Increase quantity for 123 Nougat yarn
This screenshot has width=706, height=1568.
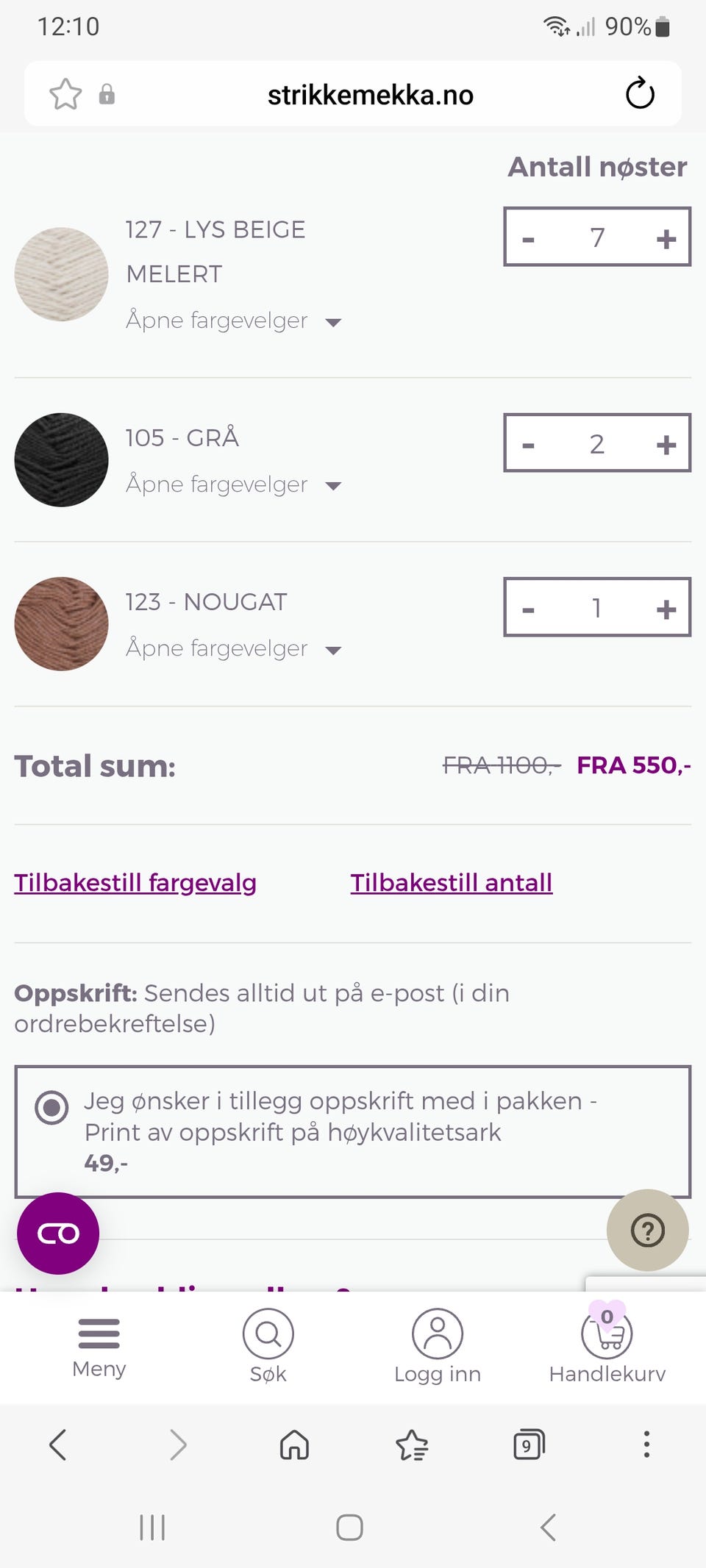(x=666, y=609)
